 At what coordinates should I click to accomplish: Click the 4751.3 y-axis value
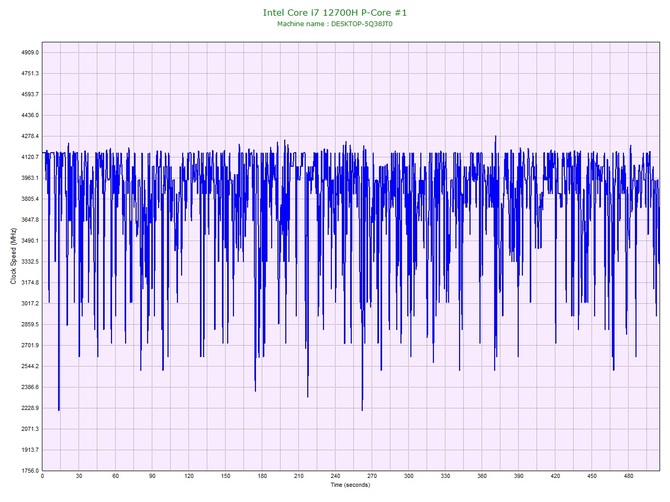(30, 73)
